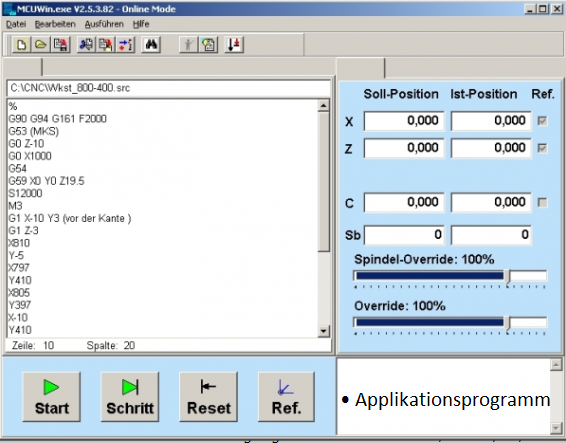Start the CNC program
Viewport: 566px width, 443px height.
(51, 397)
